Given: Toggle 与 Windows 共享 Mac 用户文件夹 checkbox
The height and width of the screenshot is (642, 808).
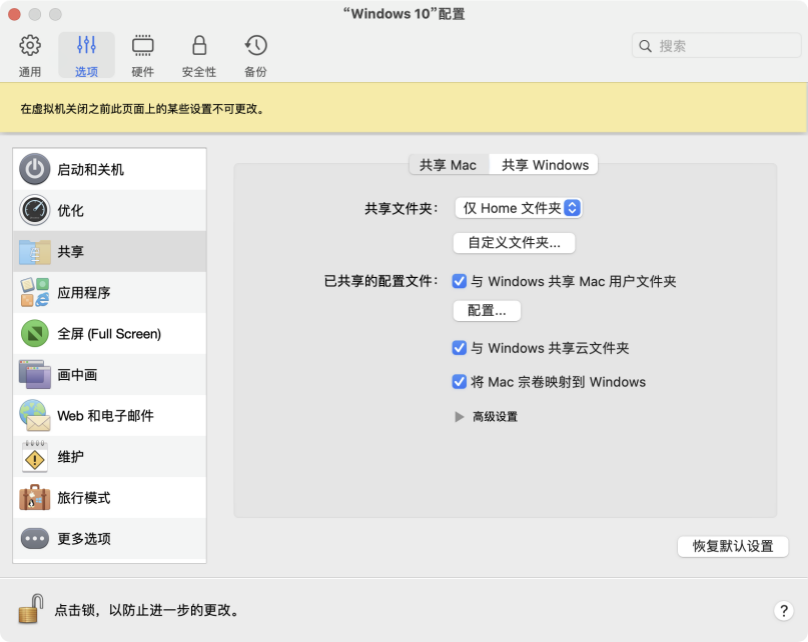Looking at the screenshot, I should (459, 281).
